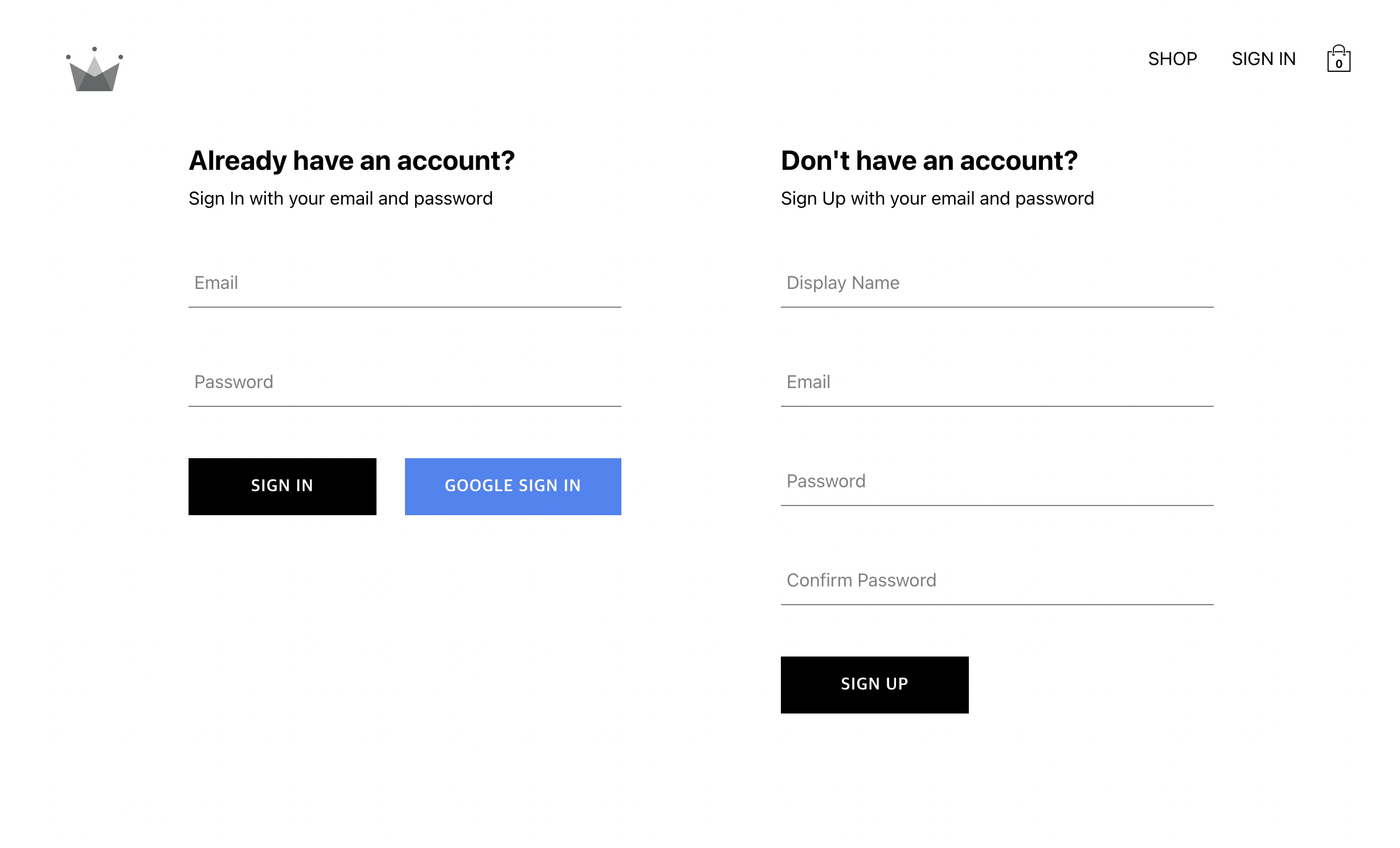Click the cart item count showing zero
Viewport: 1400px width, 848px height.
1339,64
